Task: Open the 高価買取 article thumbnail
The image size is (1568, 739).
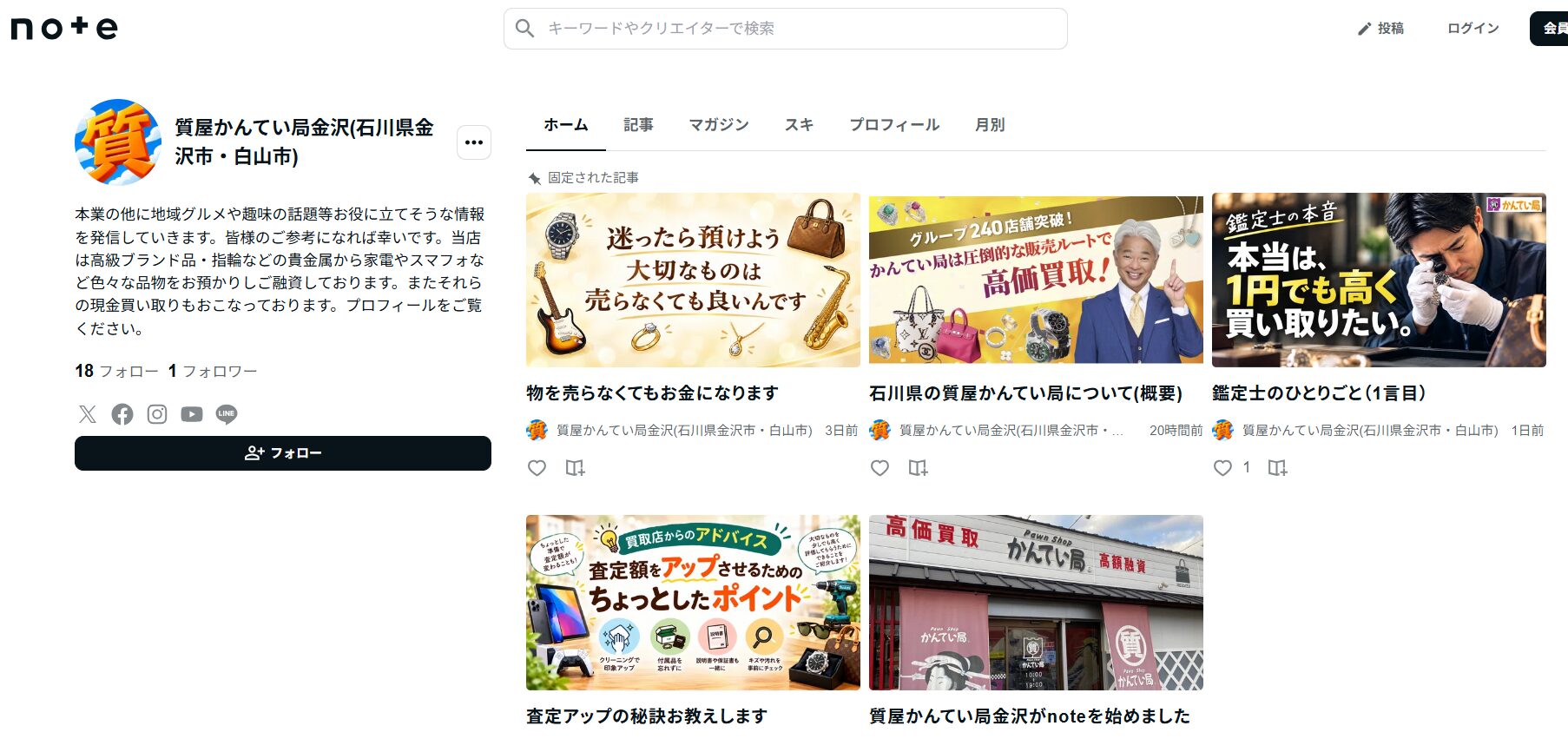Action: pos(1036,280)
